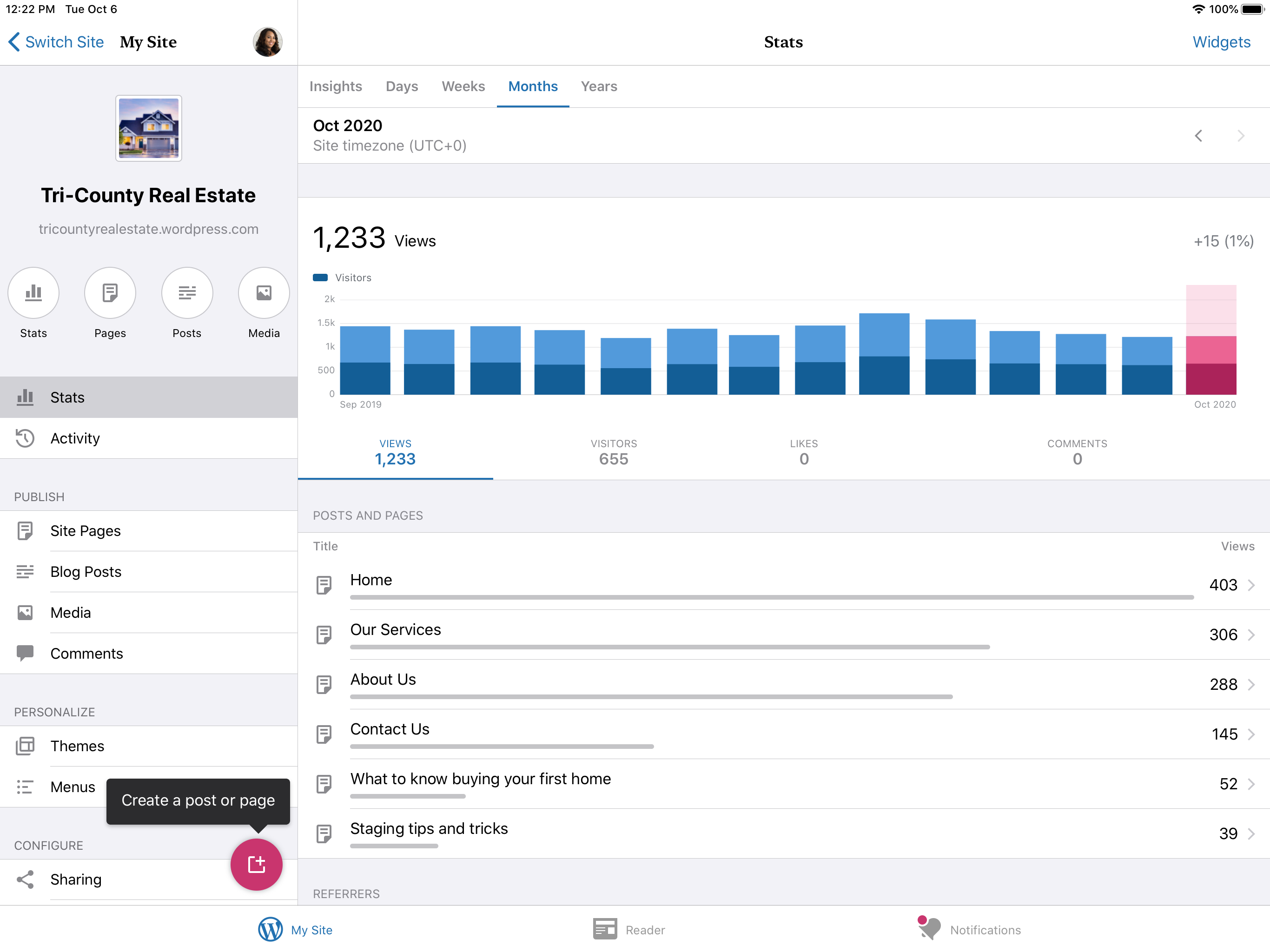Viewport: 1270px width, 952px height.
Task: Open the Tri-County Real Estate site thumbnail
Action: pos(149,129)
